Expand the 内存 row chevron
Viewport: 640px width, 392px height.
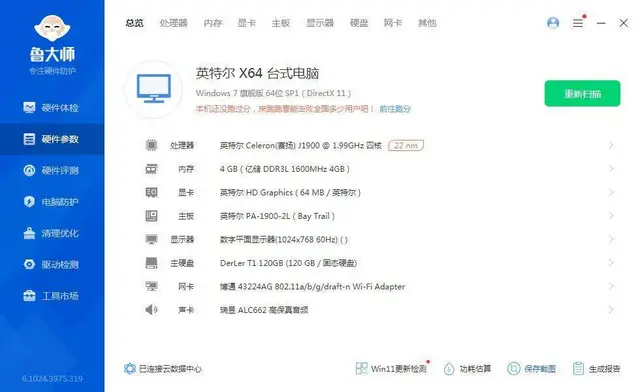click(x=611, y=169)
